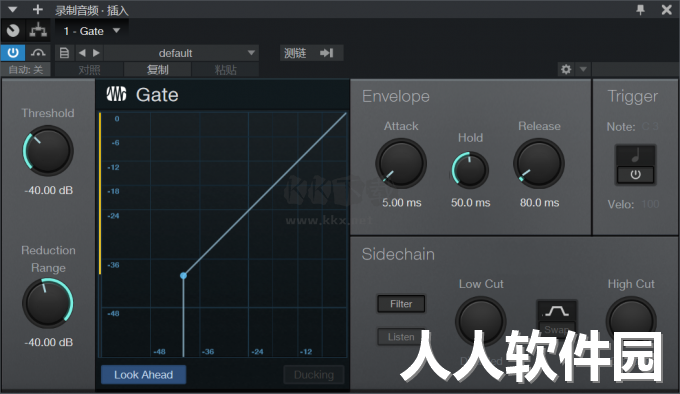Image resolution: width=680 pixels, height=394 pixels.
Task: Toggle the Ducking button
Action: [314, 374]
